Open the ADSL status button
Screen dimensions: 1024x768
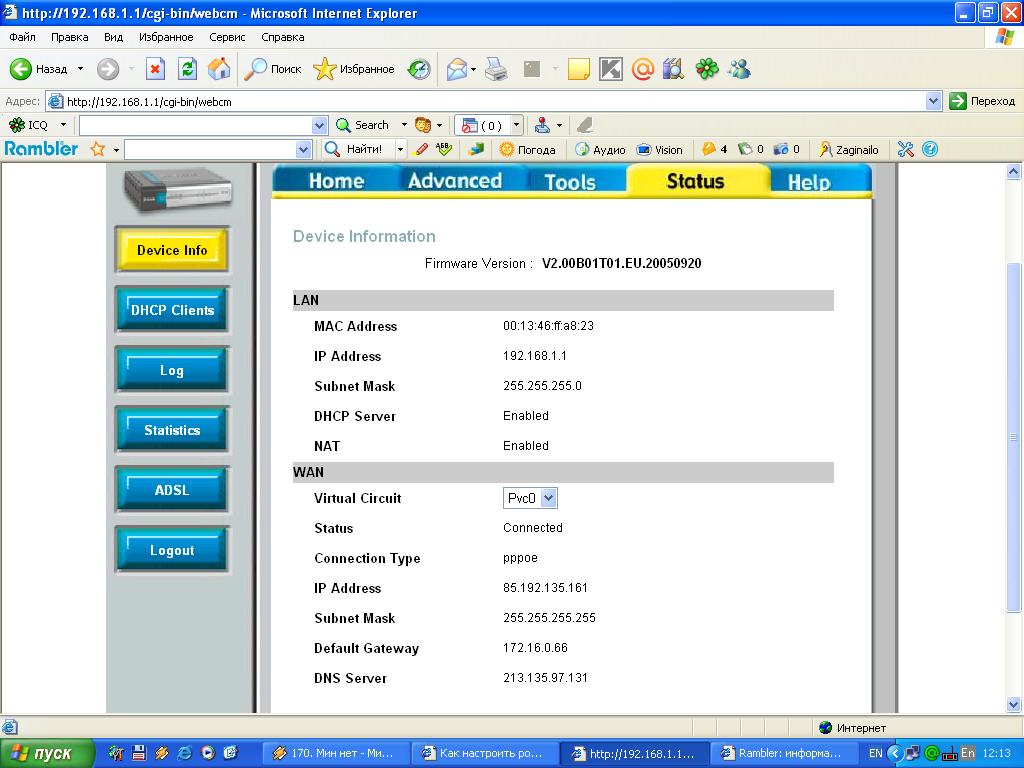pyautogui.click(x=172, y=490)
